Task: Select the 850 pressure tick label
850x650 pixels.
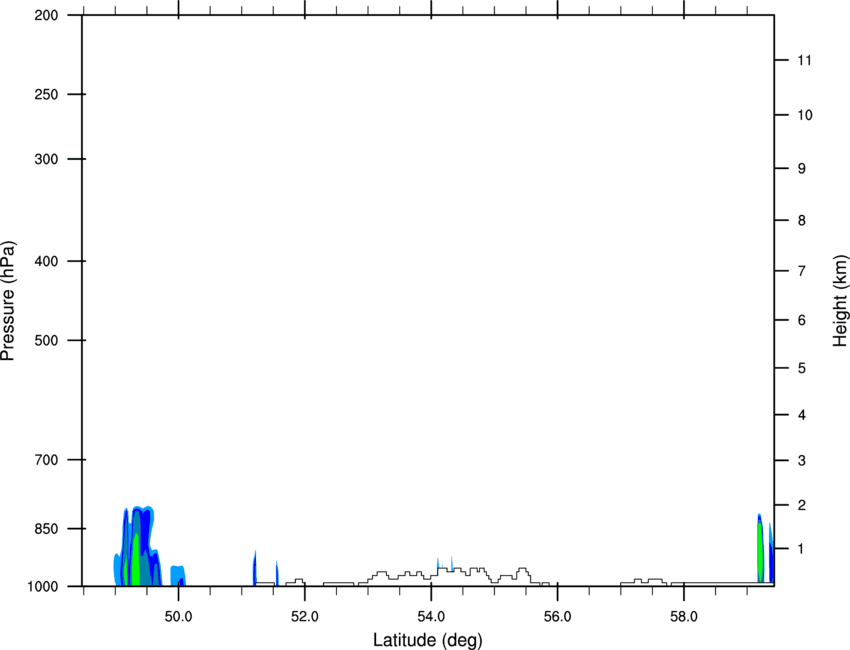Action: (x=46, y=529)
